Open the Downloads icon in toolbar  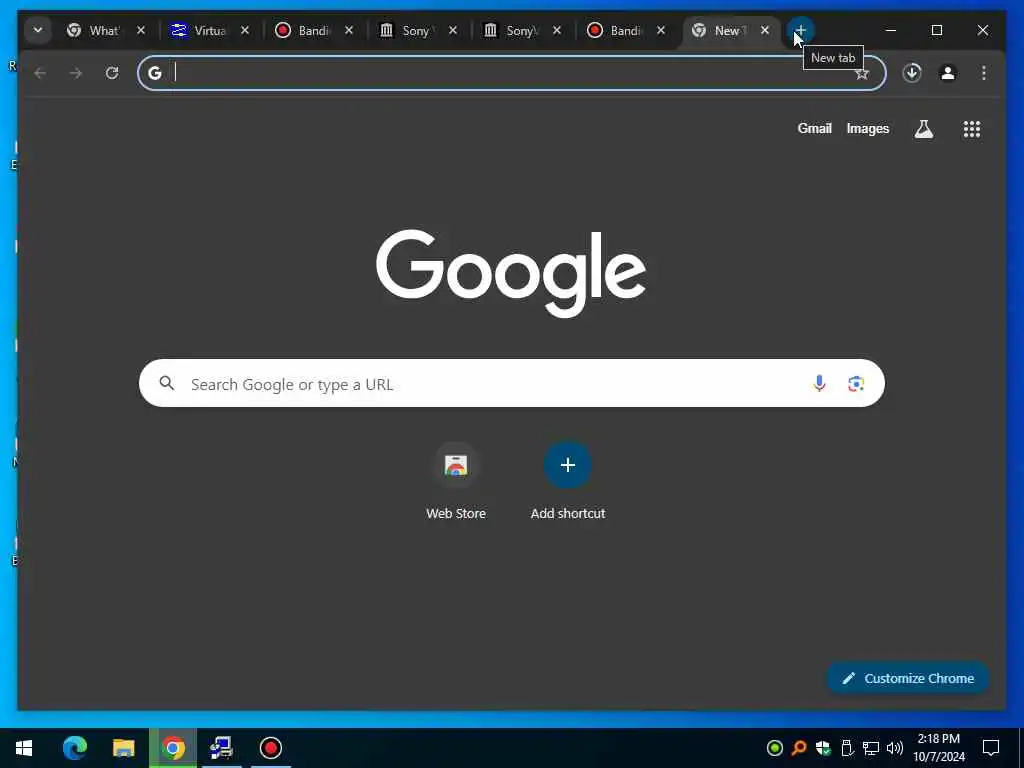coord(912,73)
